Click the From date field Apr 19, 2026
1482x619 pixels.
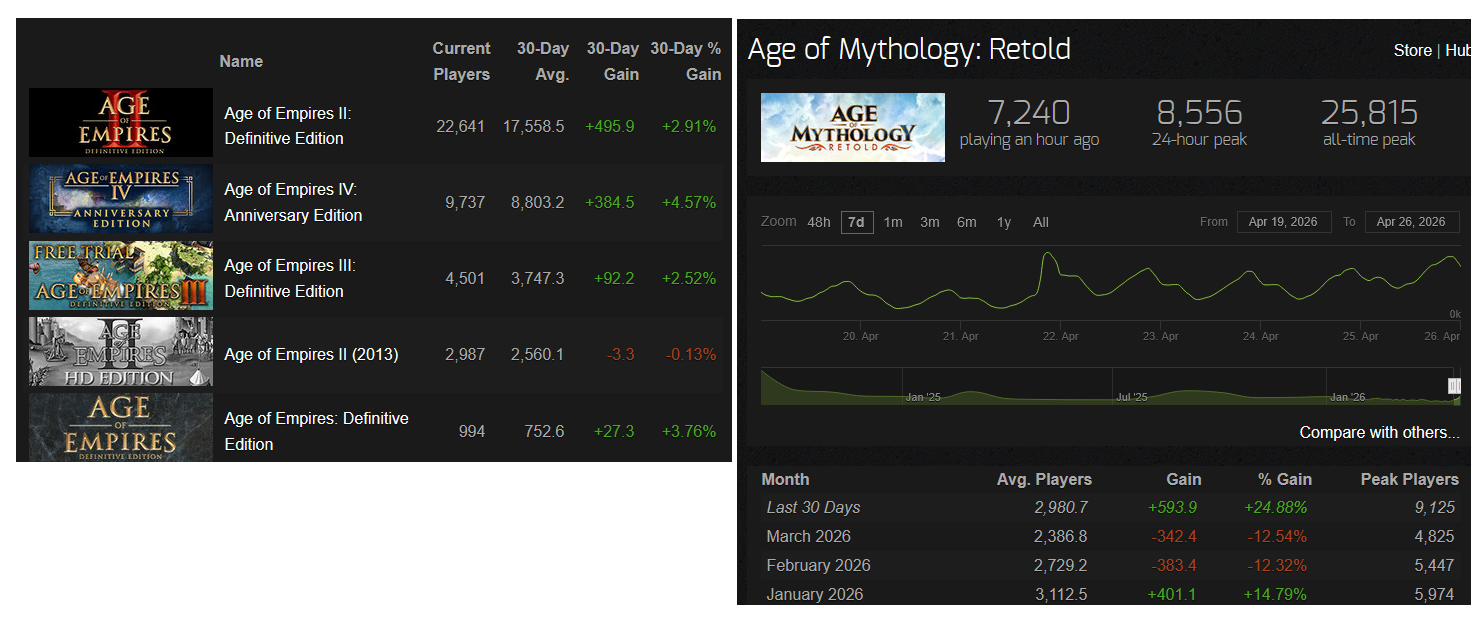pyautogui.click(x=1283, y=222)
